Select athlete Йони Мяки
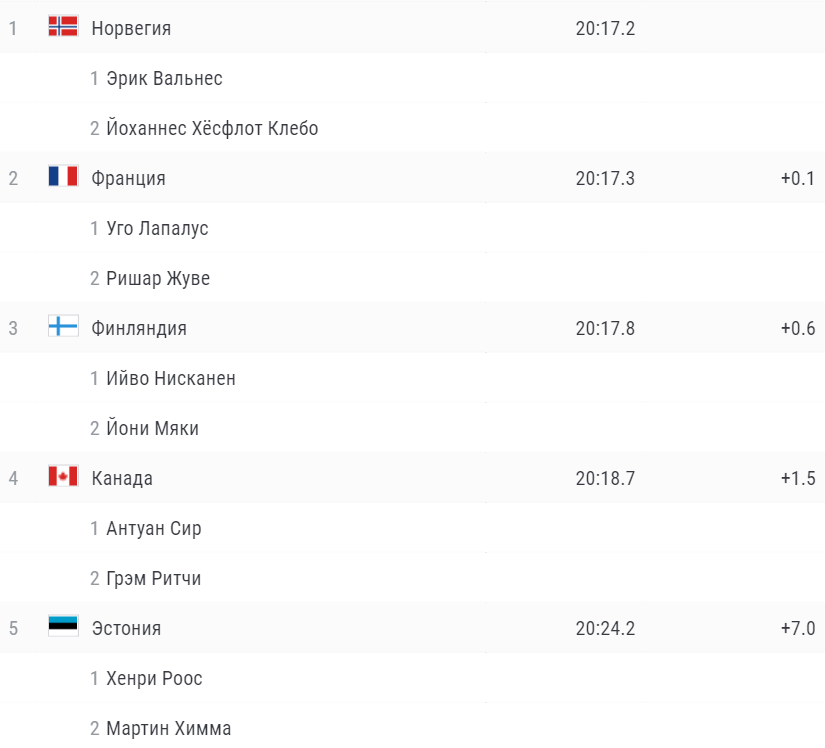This screenshot has height=748, width=825. coord(153,428)
